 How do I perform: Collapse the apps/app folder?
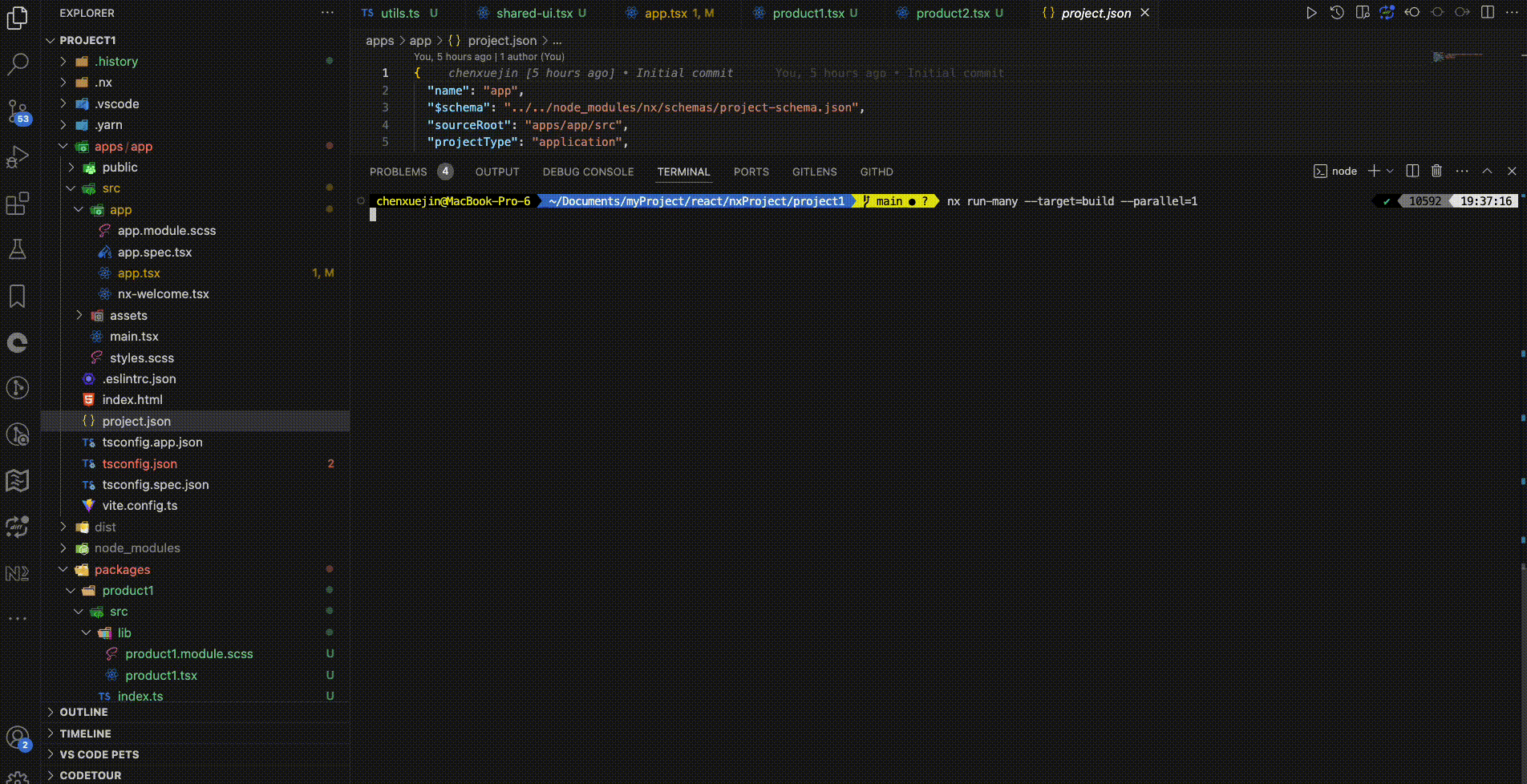[x=196, y=146]
